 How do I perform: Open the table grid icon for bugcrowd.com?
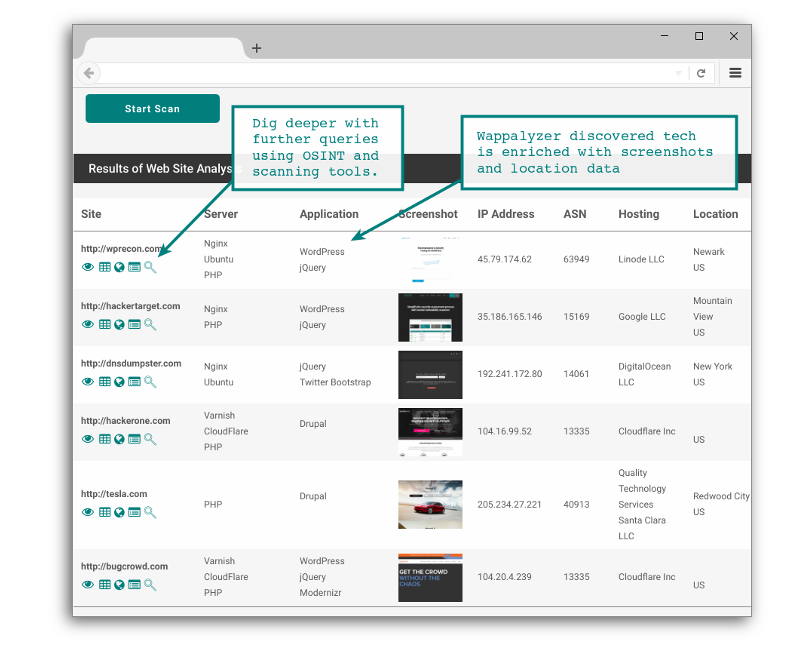tap(105, 584)
